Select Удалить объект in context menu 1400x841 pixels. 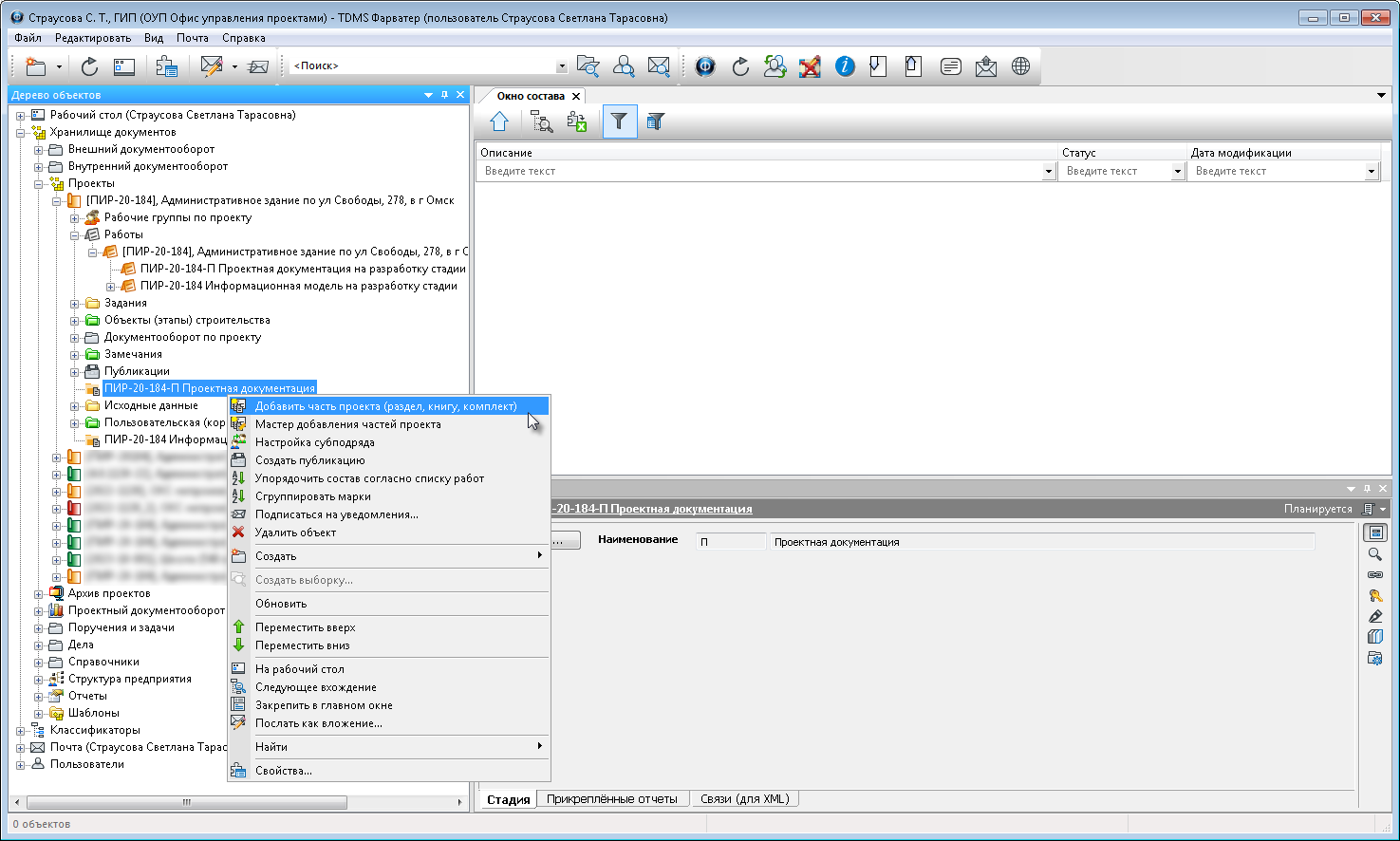389,533
